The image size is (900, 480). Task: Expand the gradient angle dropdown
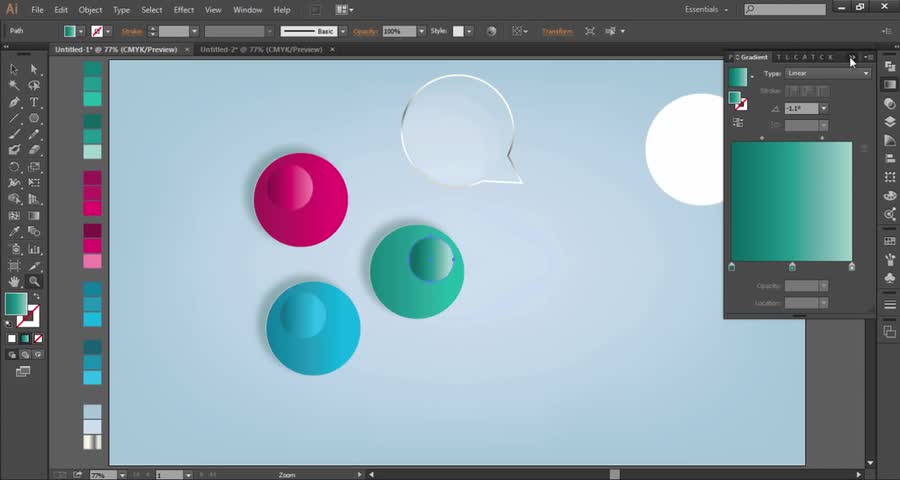pos(823,108)
